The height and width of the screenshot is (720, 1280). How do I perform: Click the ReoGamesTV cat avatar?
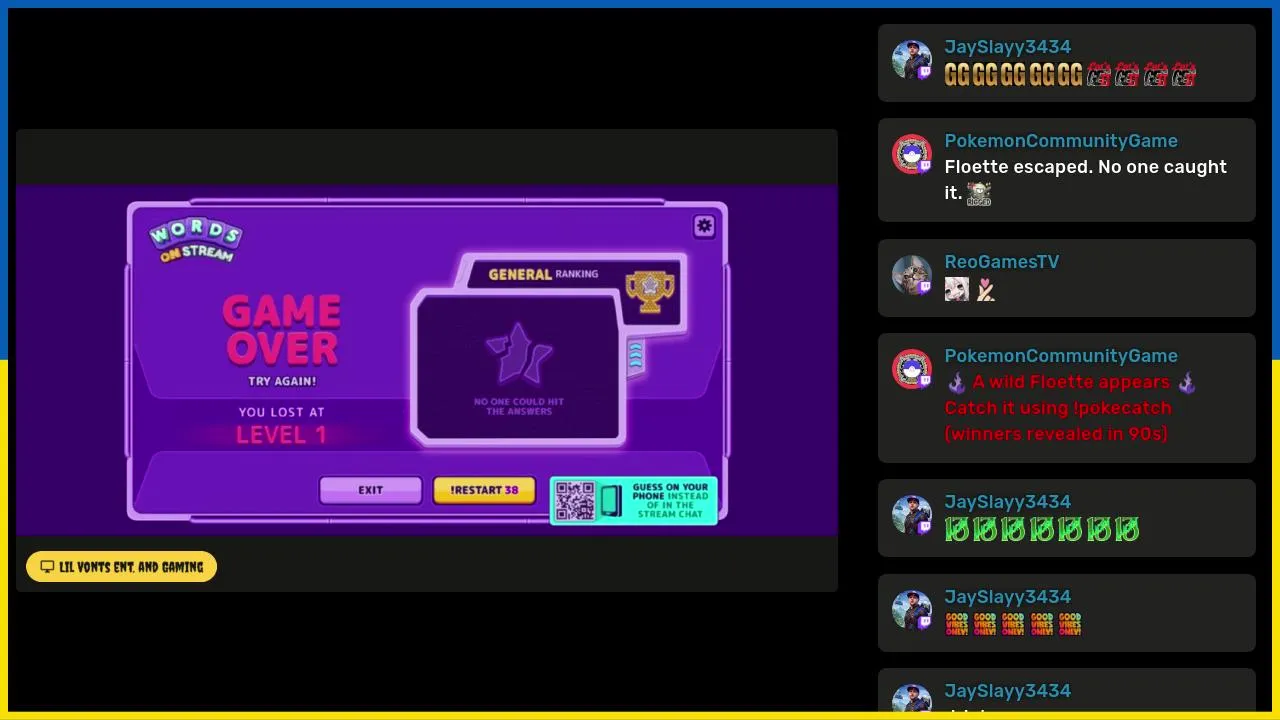(x=911, y=275)
